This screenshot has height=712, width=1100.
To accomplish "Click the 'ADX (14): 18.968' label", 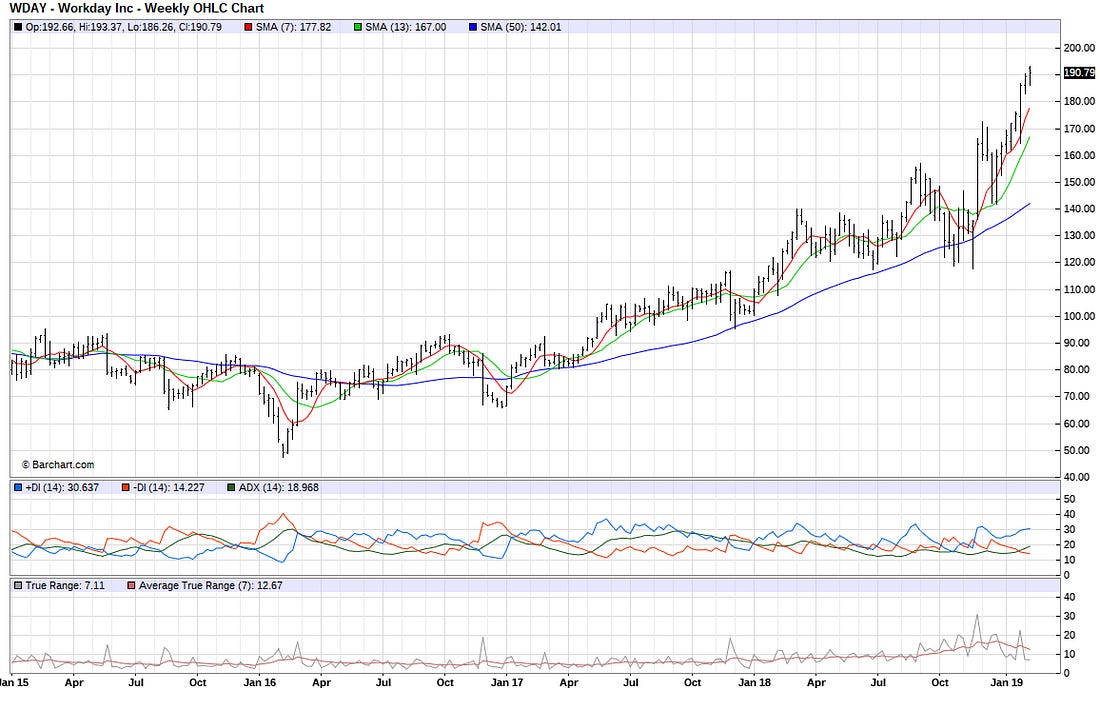I will coord(279,488).
